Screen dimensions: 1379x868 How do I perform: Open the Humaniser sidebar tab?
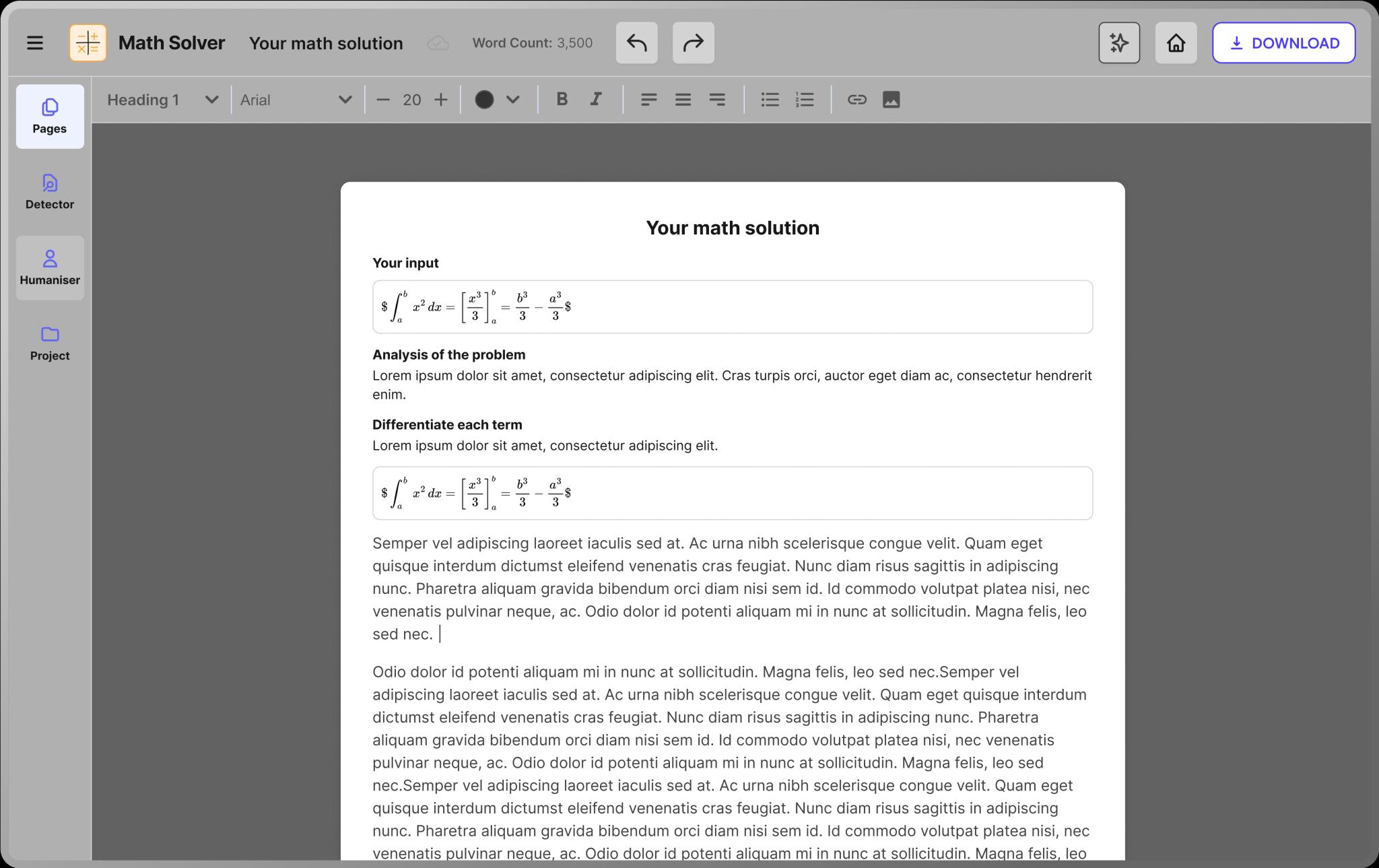click(50, 267)
